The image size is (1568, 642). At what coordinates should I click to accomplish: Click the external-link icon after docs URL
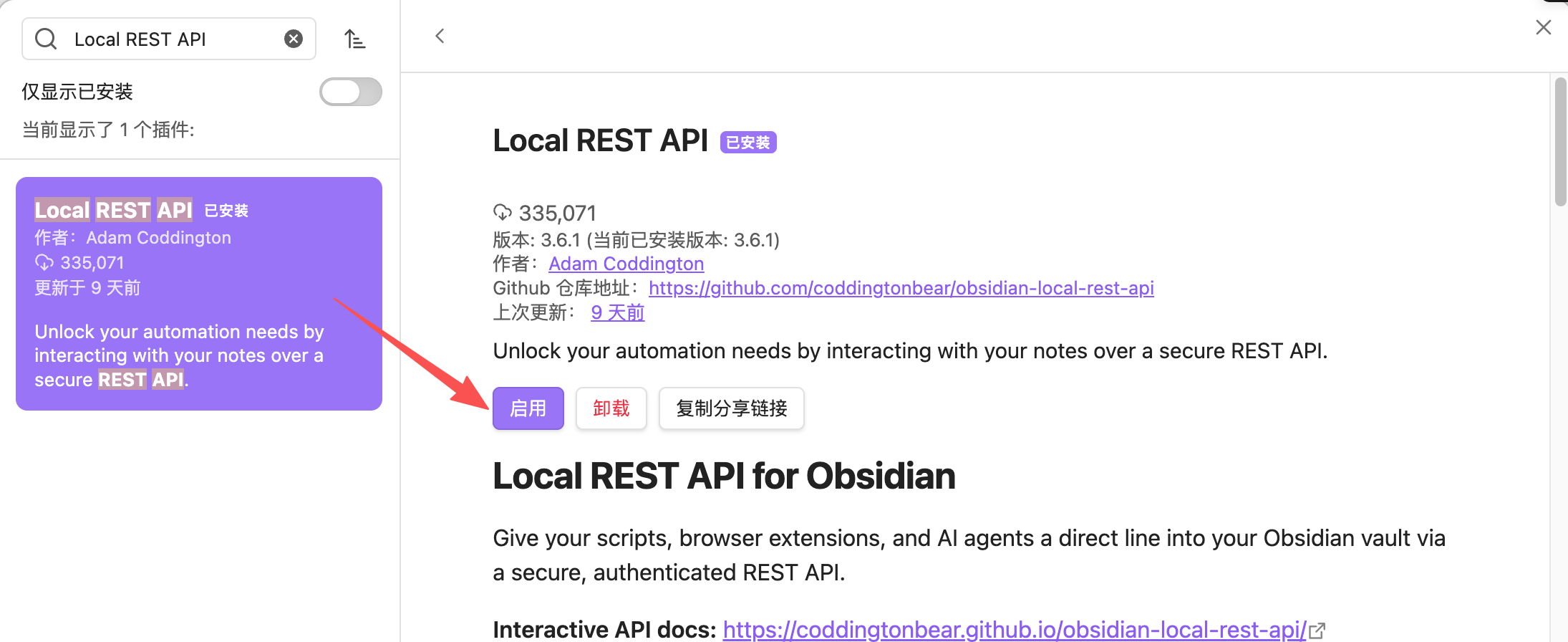[1317, 631]
